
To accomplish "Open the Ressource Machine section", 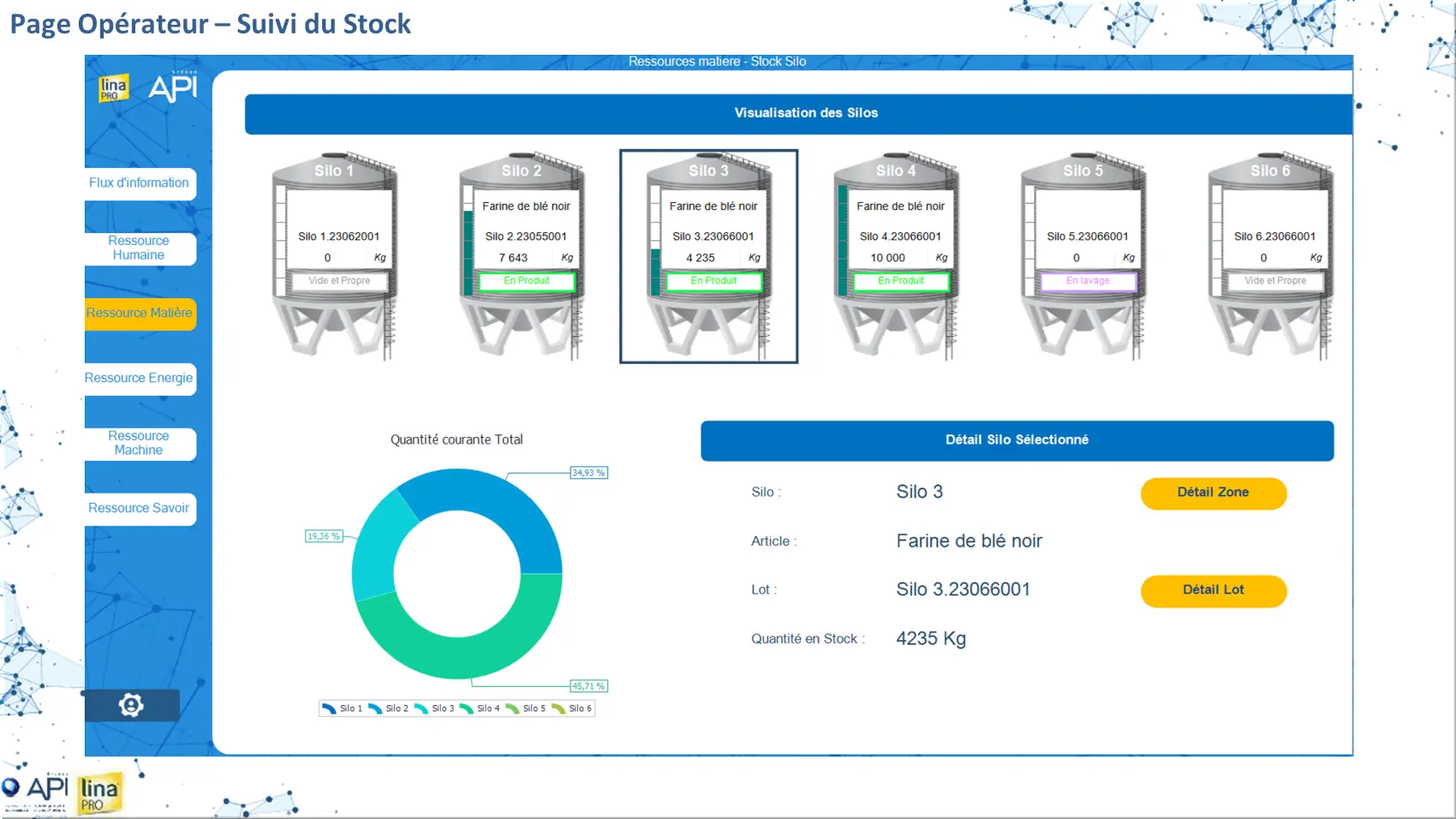I will tap(139, 444).
